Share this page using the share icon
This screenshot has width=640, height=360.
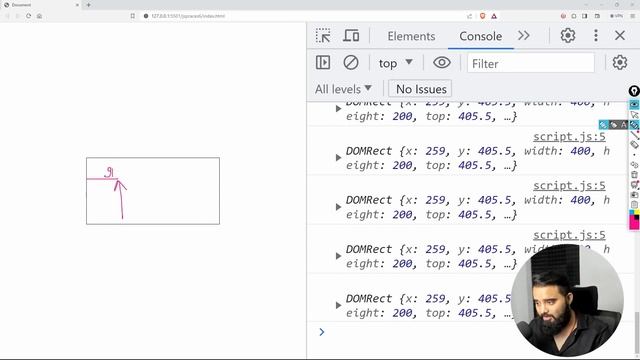(469, 16)
